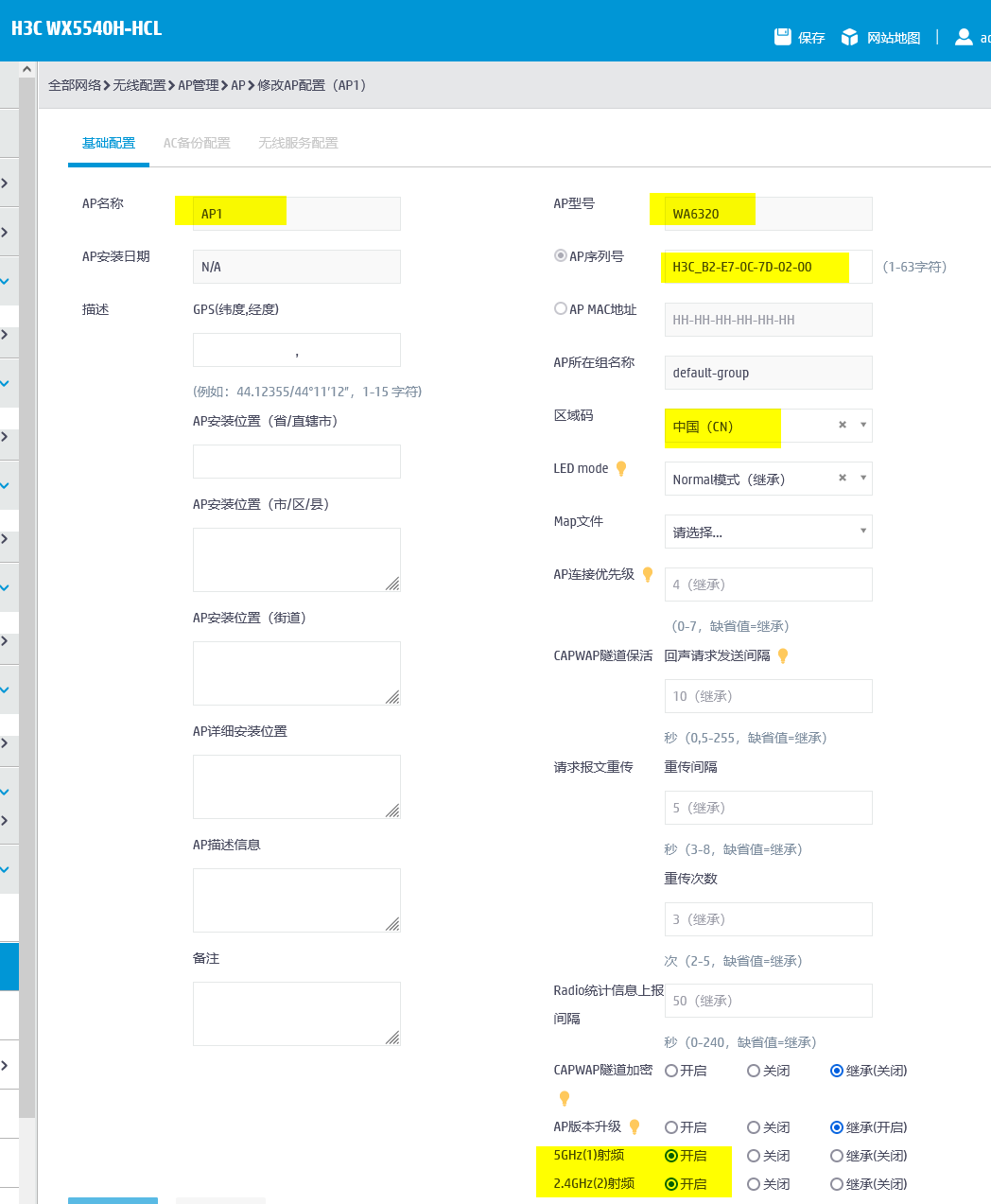
Task: Click the AP安装位置（市/区/县）text area
Action: point(297,560)
